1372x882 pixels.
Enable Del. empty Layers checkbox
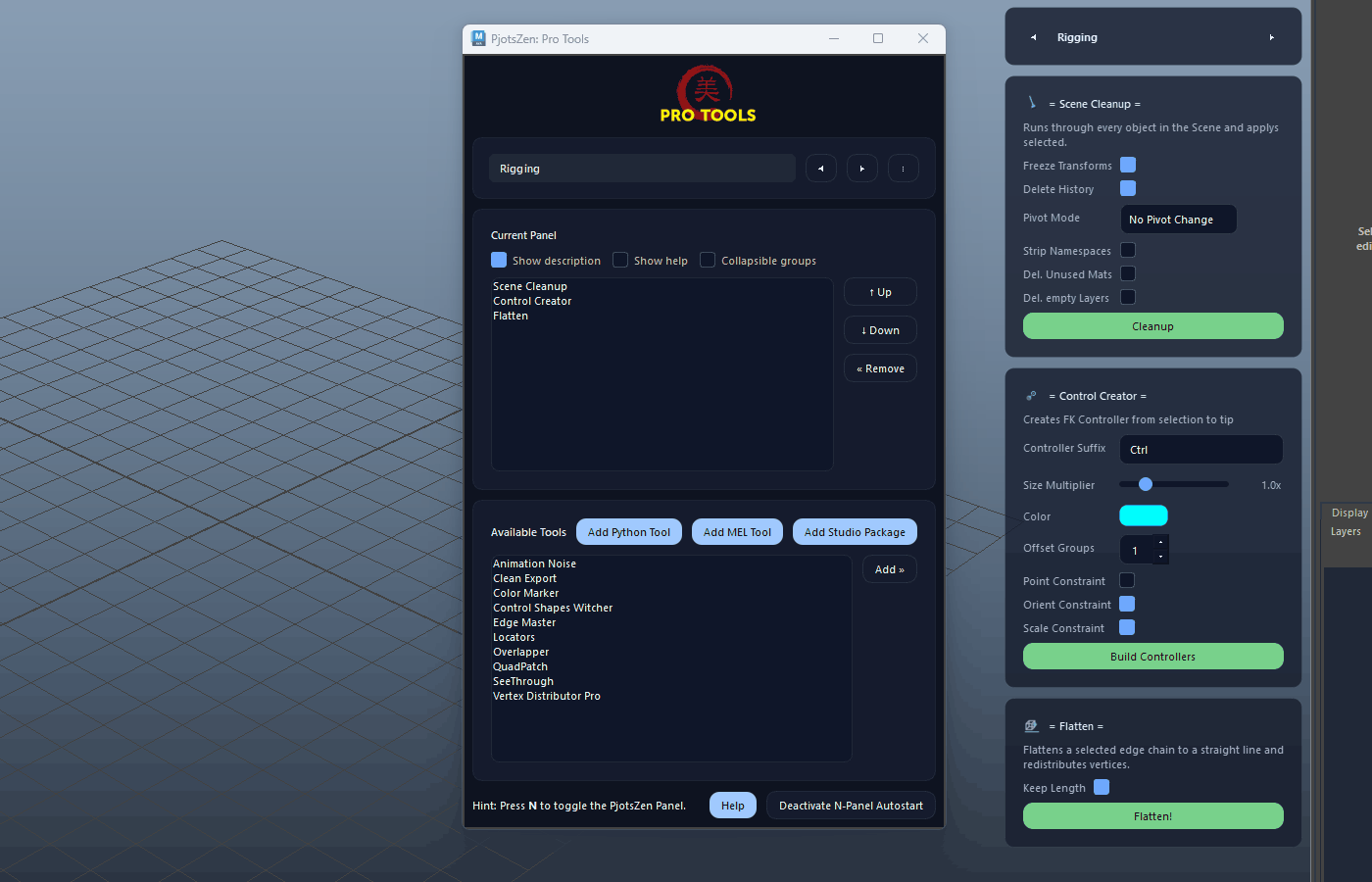point(1128,297)
